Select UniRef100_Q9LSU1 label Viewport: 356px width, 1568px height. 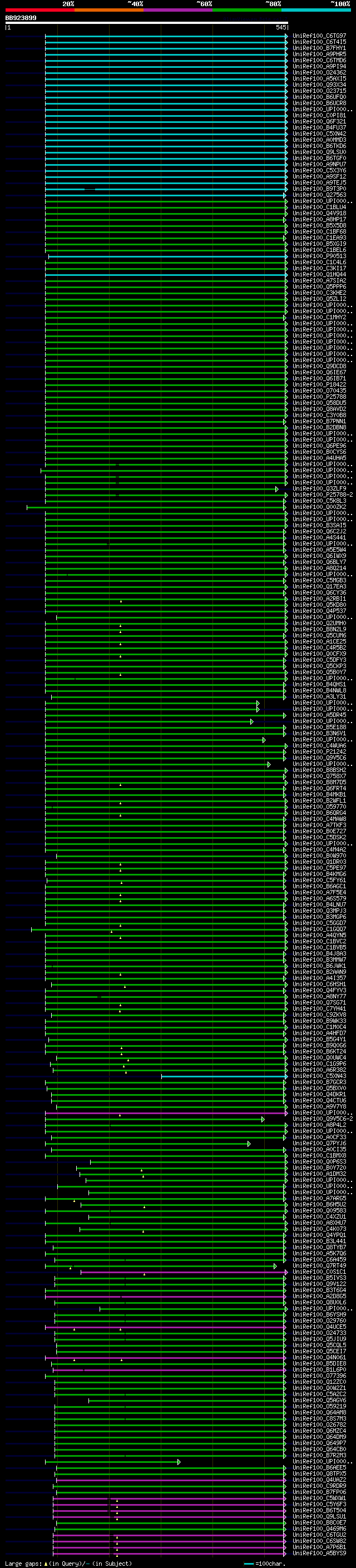coord(319,1516)
